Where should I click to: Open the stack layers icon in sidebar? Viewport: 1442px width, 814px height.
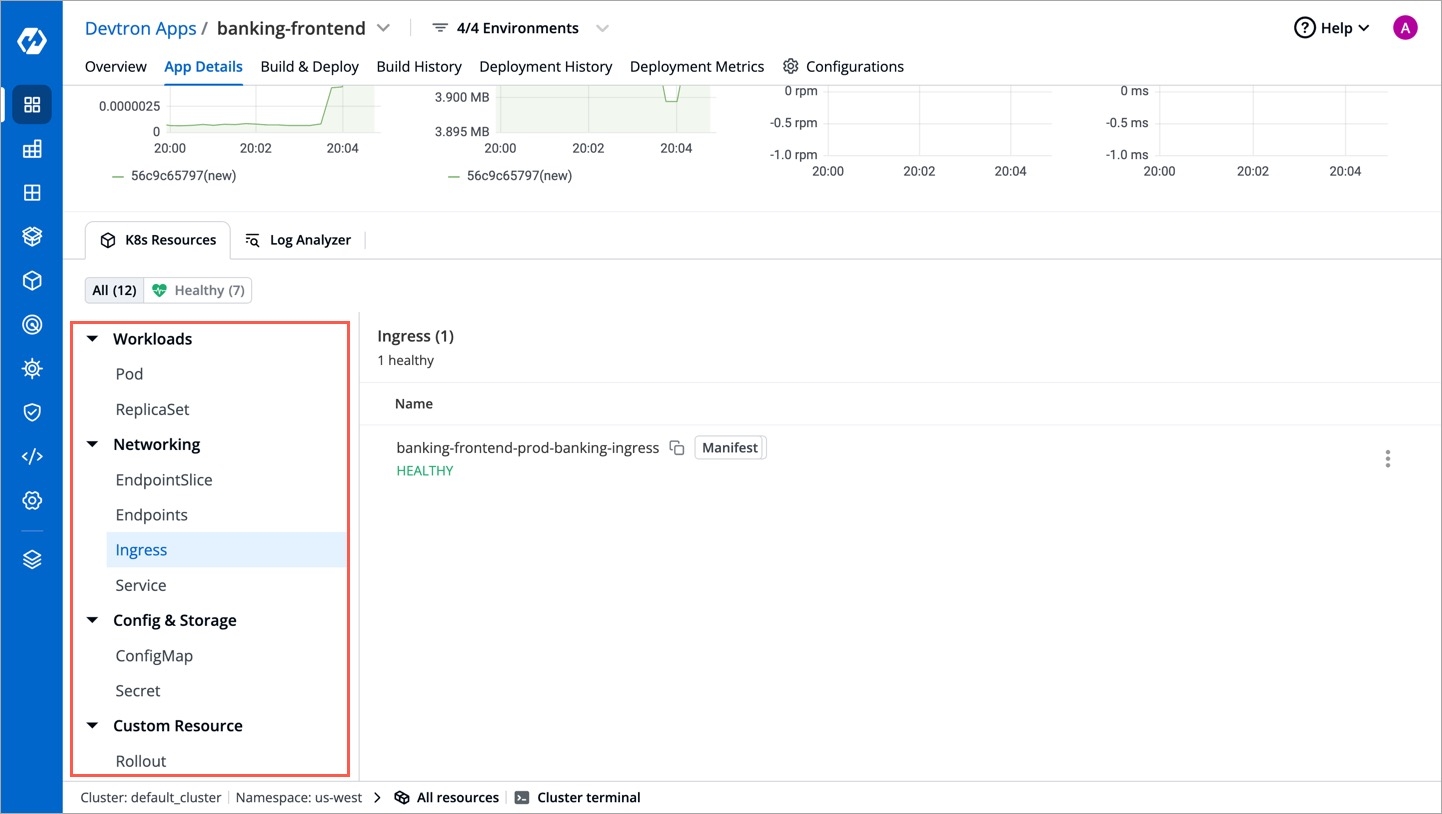(32, 560)
